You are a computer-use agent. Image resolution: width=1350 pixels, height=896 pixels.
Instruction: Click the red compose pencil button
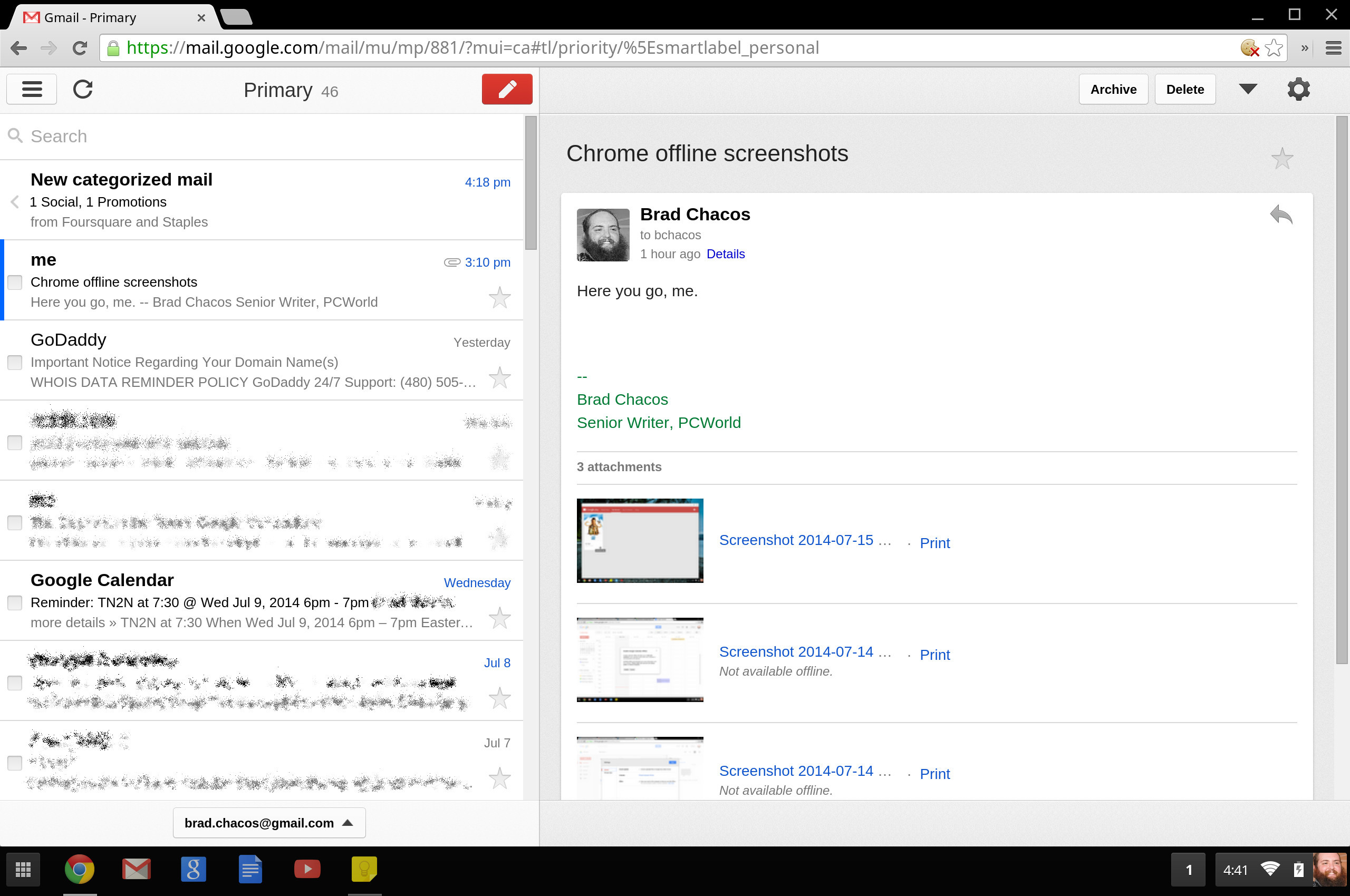[x=507, y=89]
